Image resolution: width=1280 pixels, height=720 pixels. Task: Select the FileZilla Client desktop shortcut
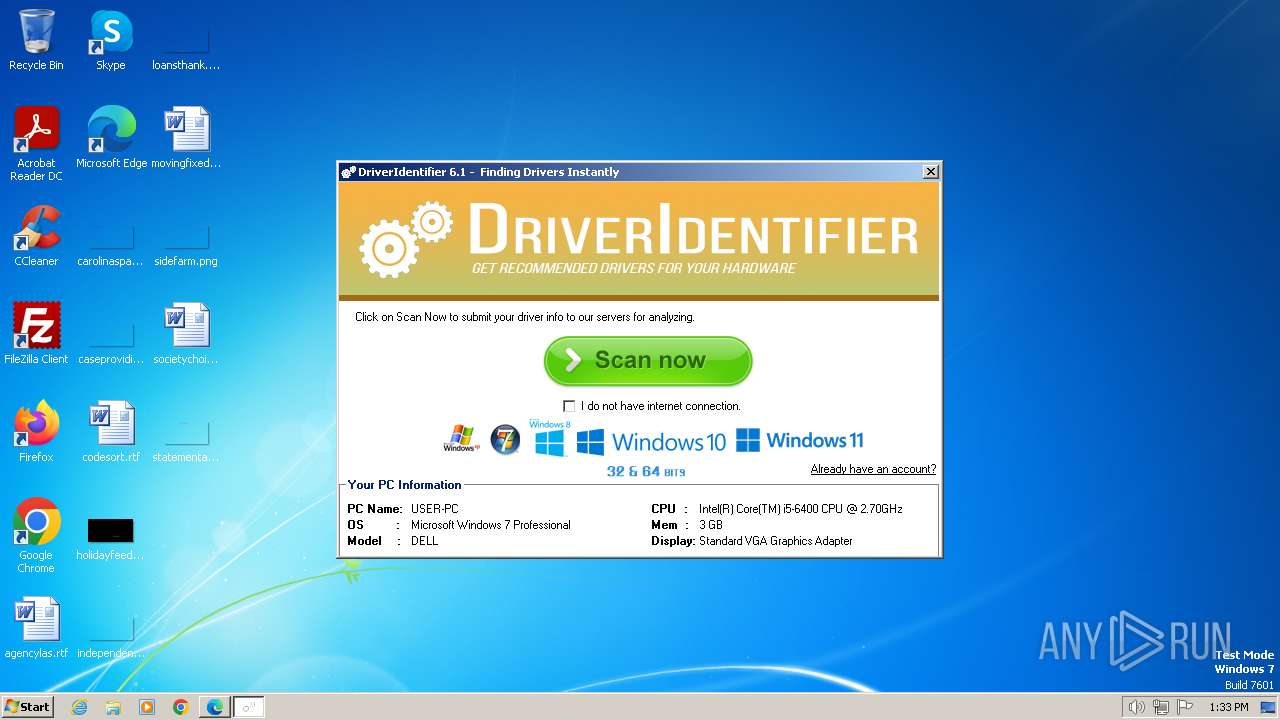click(x=36, y=334)
